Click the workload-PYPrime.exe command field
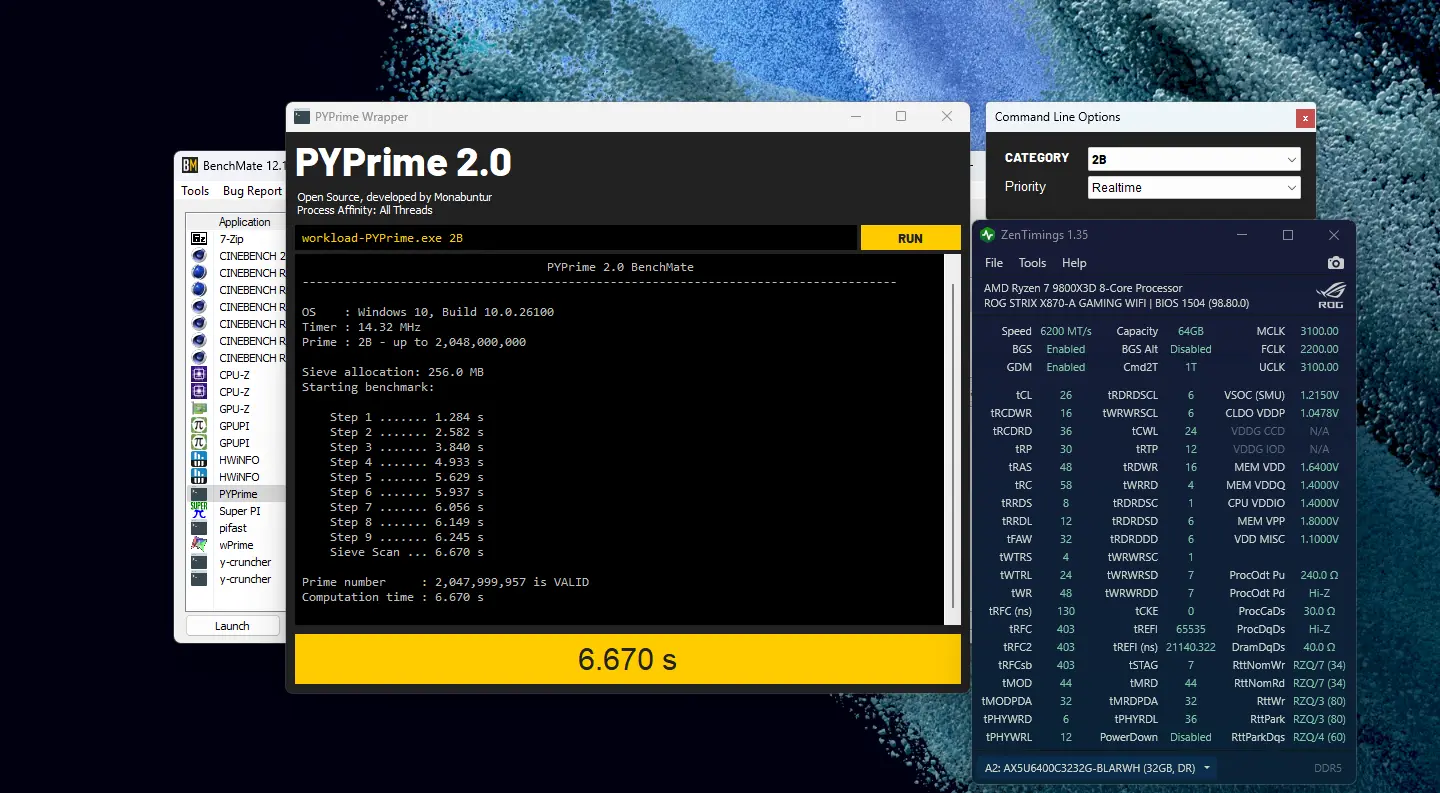The width and height of the screenshot is (1440, 793). [x=576, y=238]
